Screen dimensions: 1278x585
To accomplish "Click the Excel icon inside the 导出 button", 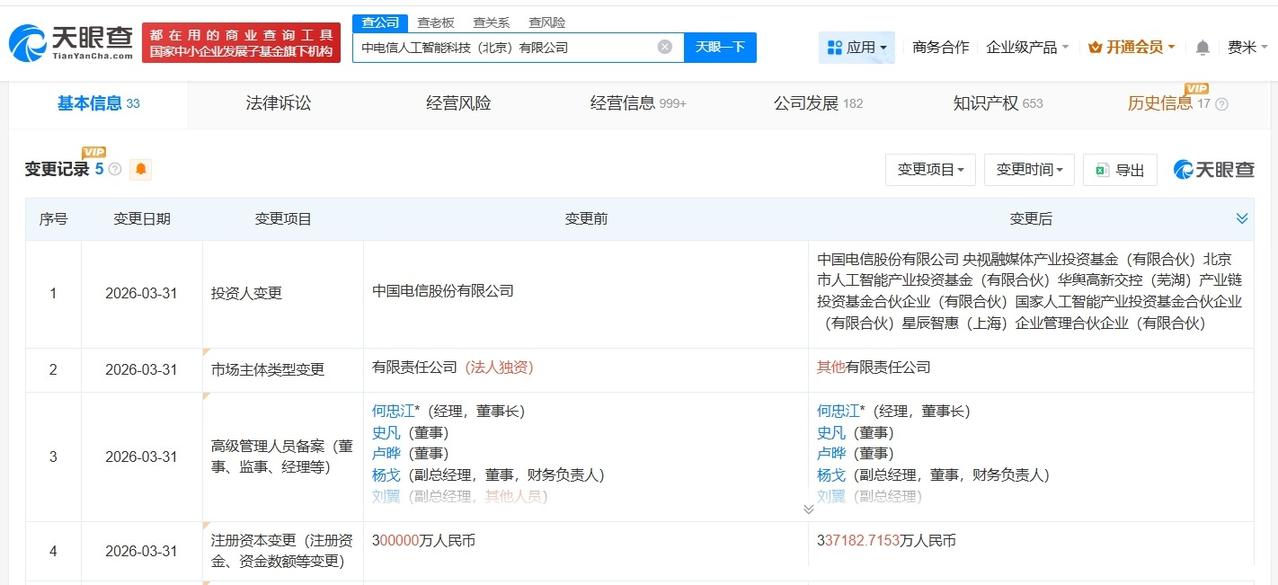I will [x=1103, y=169].
